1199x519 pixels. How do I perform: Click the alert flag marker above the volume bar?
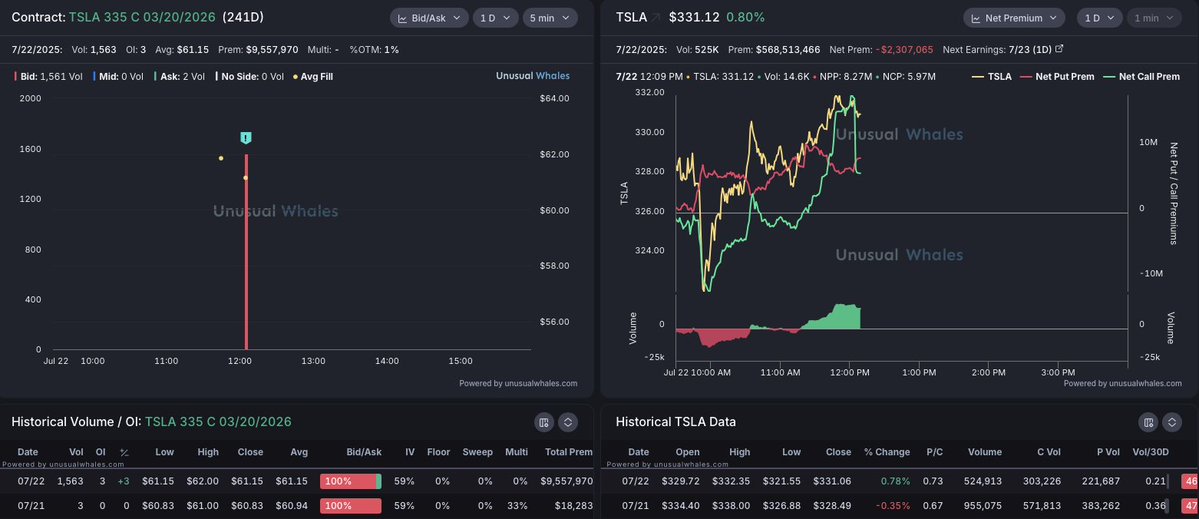tap(245, 138)
